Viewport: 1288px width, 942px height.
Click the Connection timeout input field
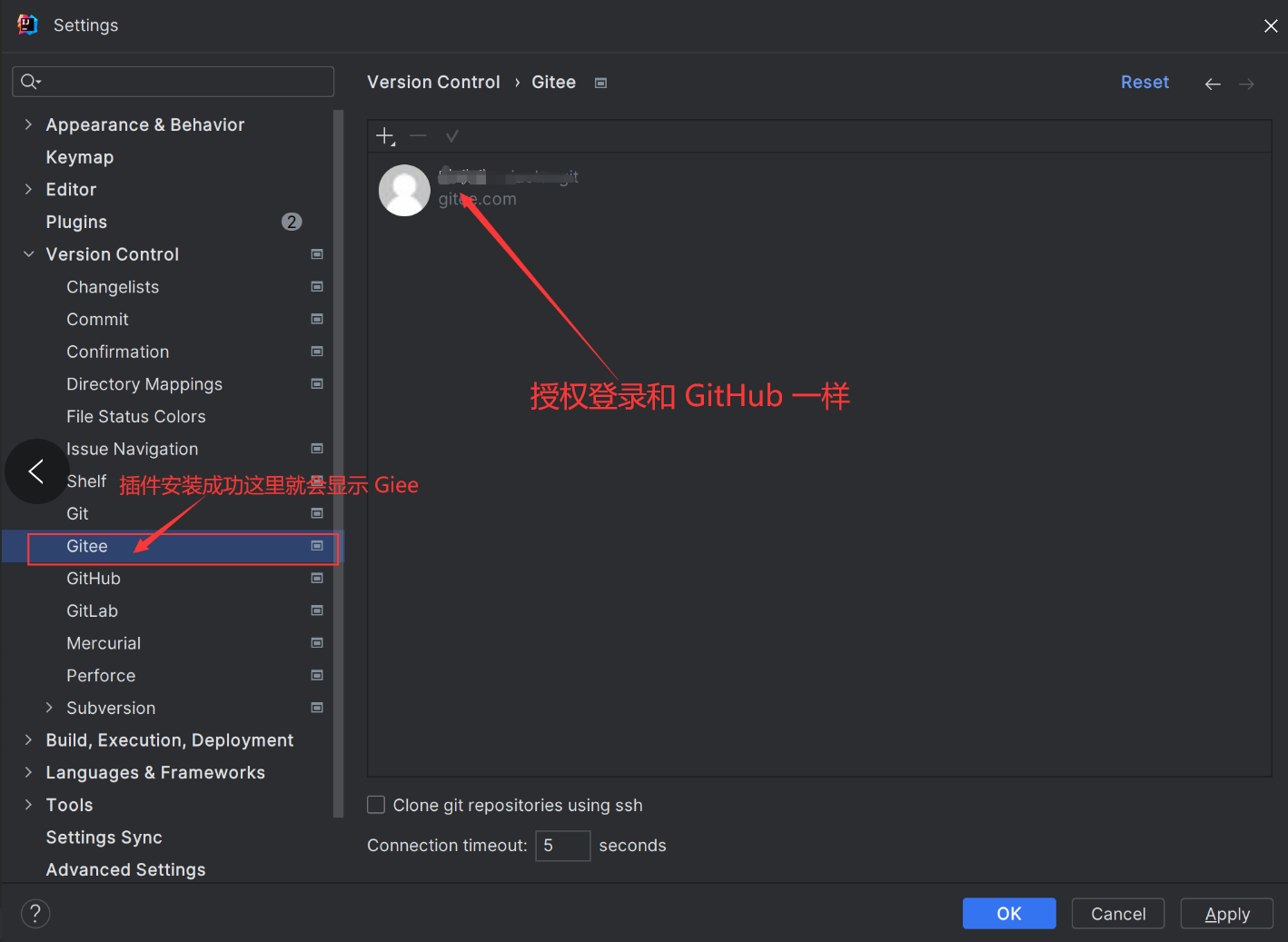point(563,846)
